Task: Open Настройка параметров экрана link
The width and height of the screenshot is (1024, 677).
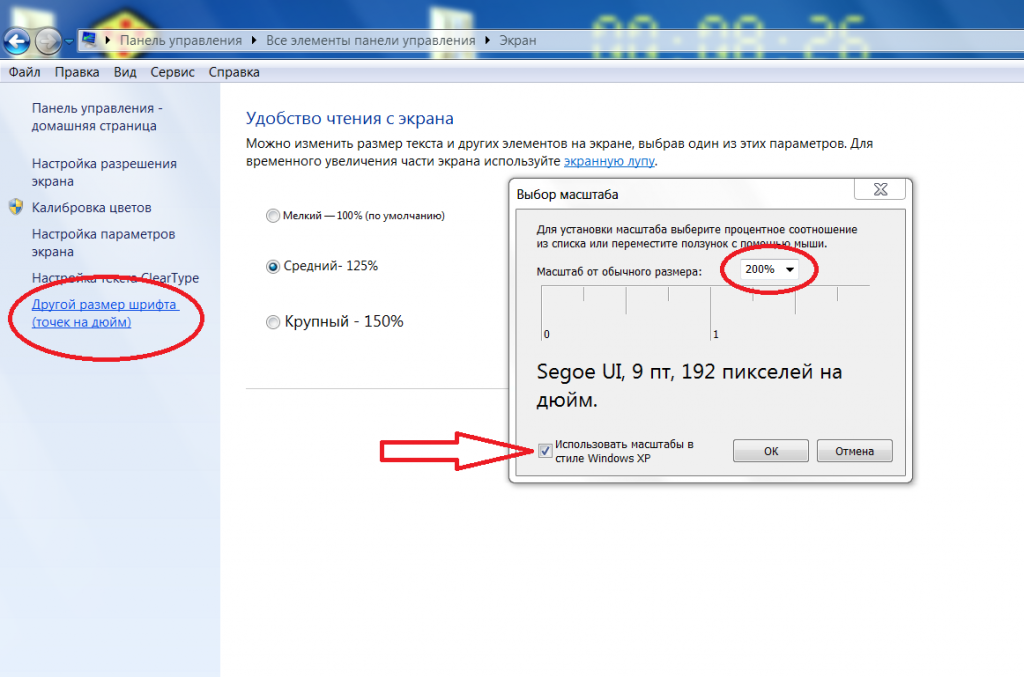Action: [x=103, y=243]
